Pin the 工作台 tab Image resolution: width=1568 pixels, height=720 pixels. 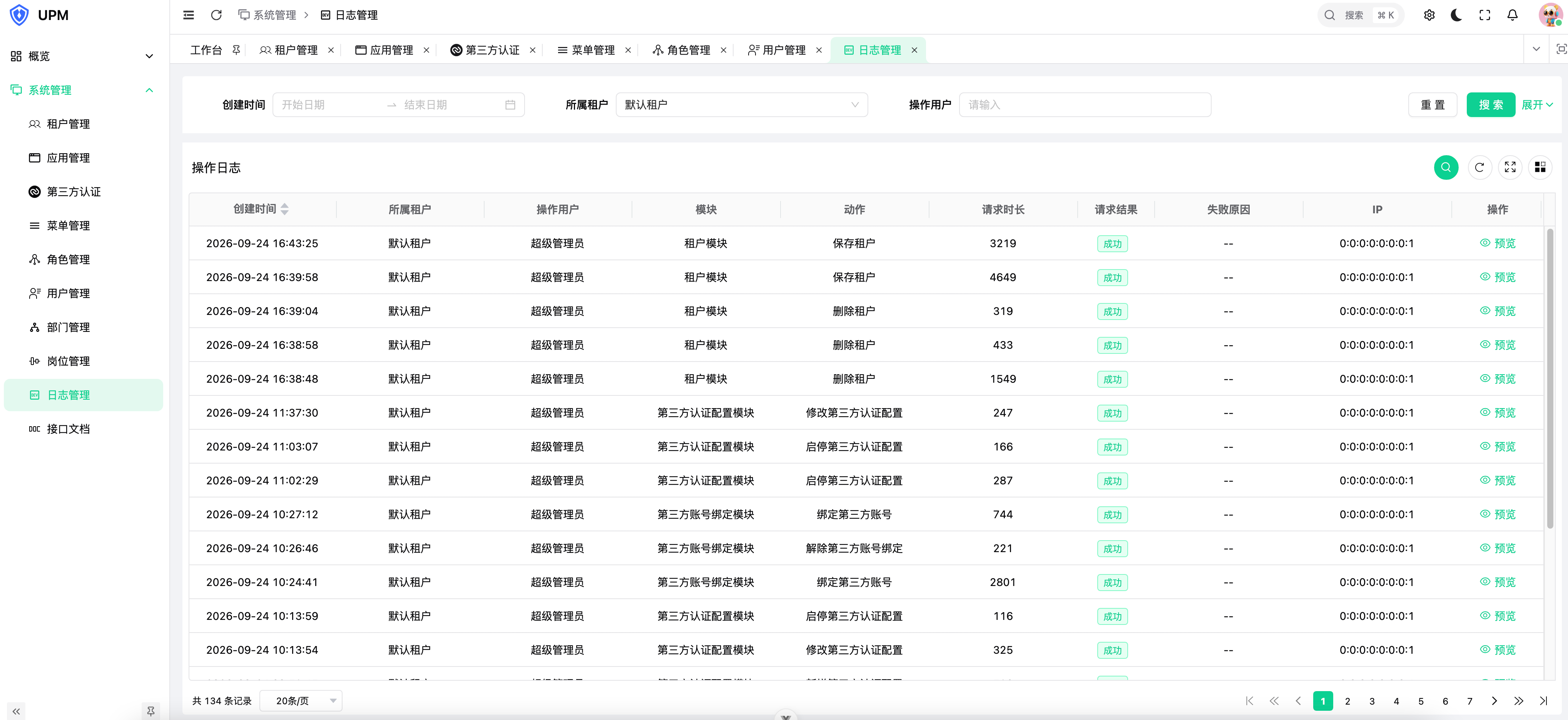pos(236,50)
